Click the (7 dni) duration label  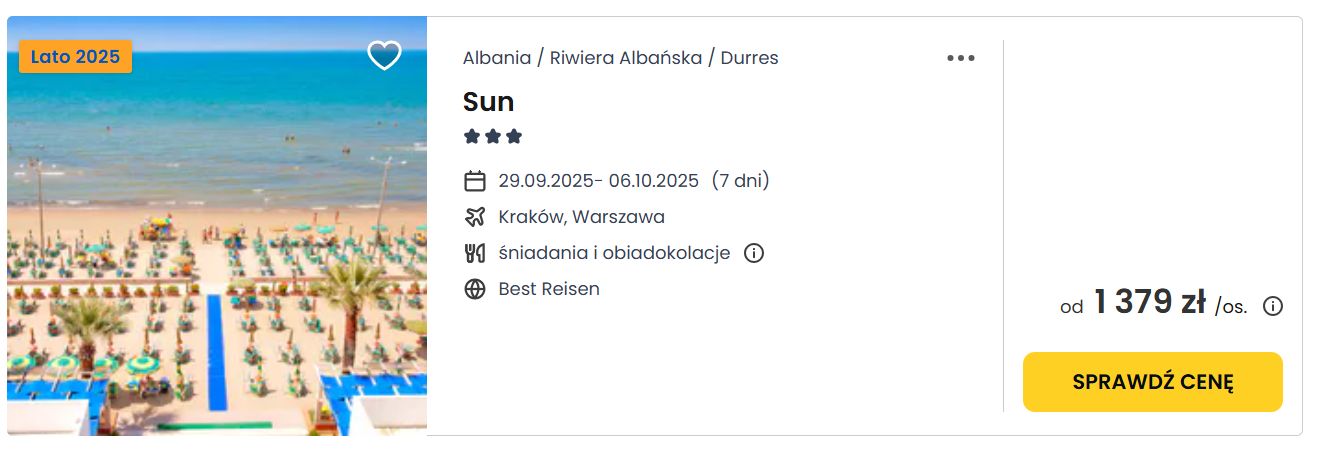pos(740,181)
